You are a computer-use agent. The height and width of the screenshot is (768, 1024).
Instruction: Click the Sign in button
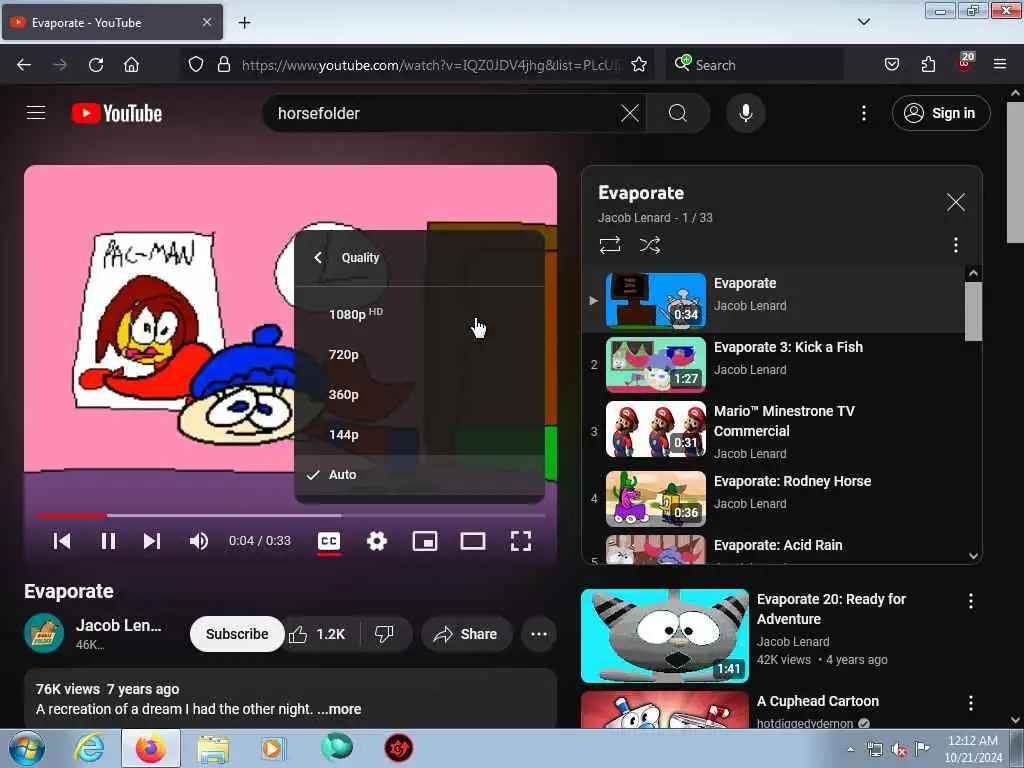[940, 114]
